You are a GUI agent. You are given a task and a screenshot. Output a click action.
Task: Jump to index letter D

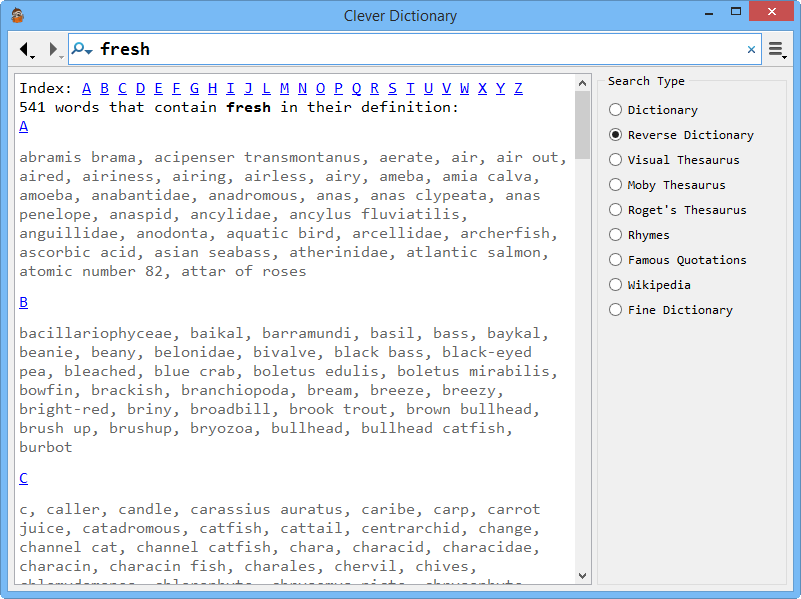click(140, 88)
